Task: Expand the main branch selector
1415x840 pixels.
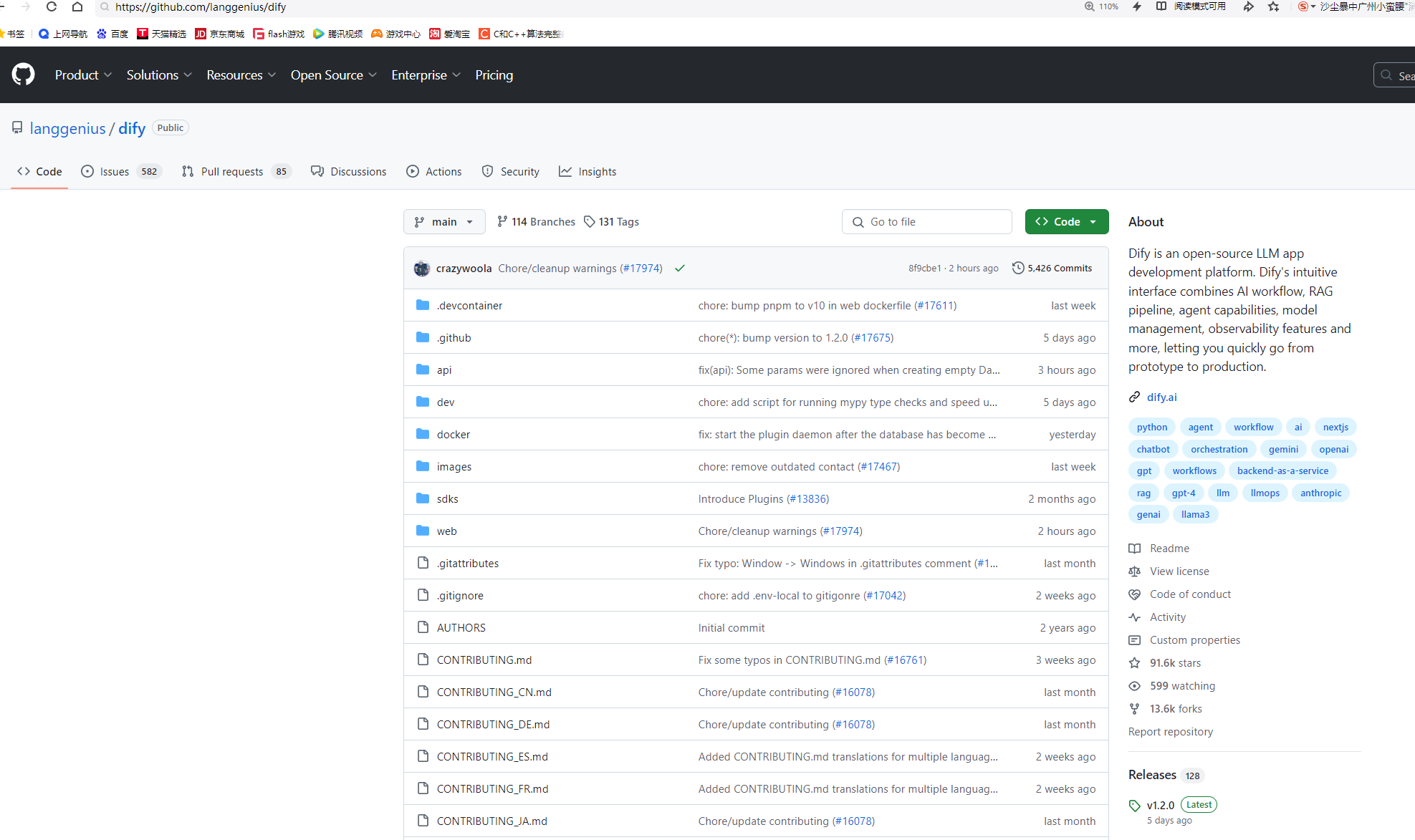Action: [444, 222]
